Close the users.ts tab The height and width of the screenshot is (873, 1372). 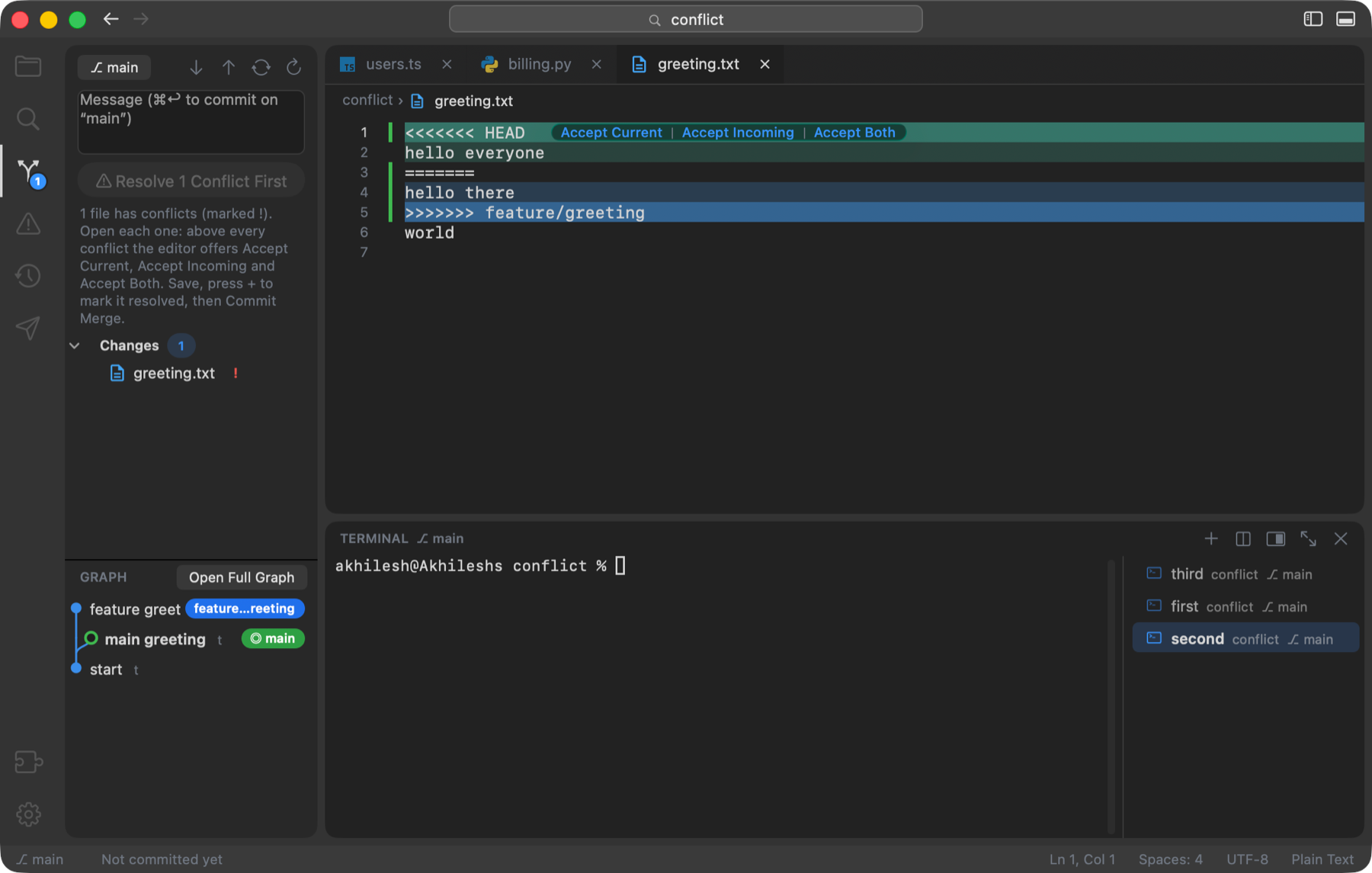(447, 64)
